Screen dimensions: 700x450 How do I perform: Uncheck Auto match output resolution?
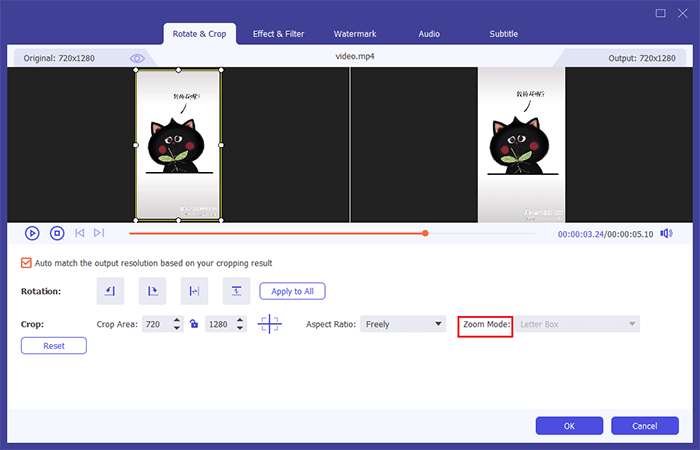[x=26, y=263]
